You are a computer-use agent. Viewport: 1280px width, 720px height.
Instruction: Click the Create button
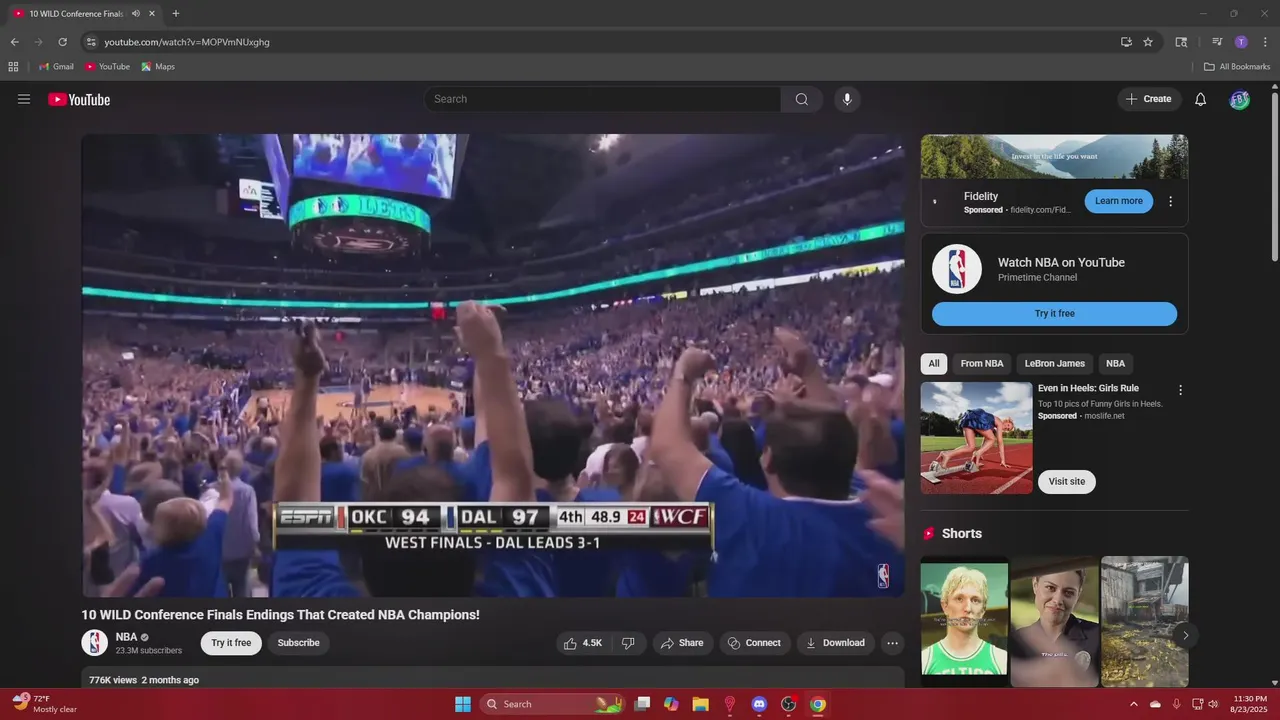pyautogui.click(x=1148, y=99)
